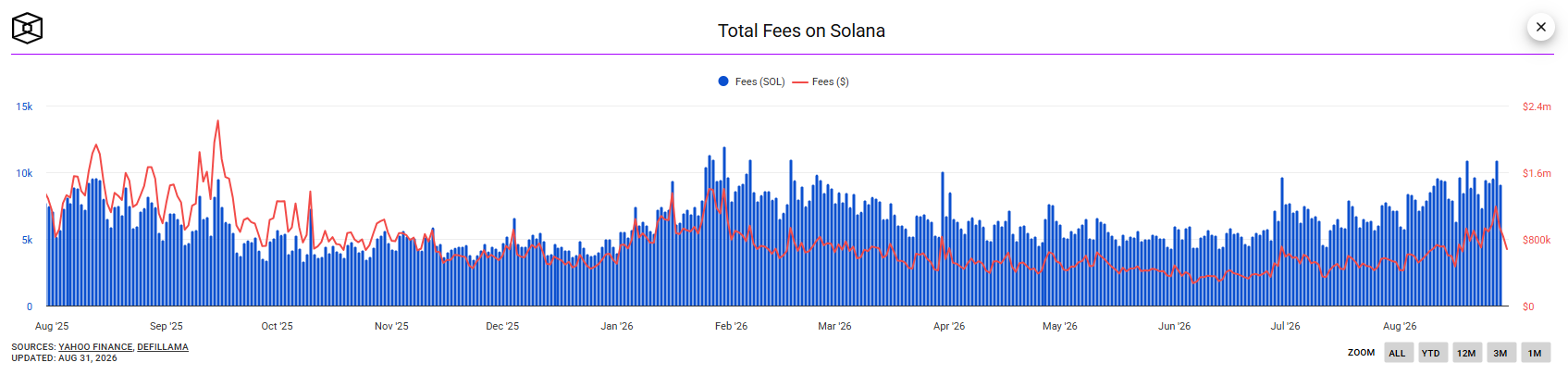Click the Sep '25 axis label
The image size is (1568, 375).
click(167, 326)
